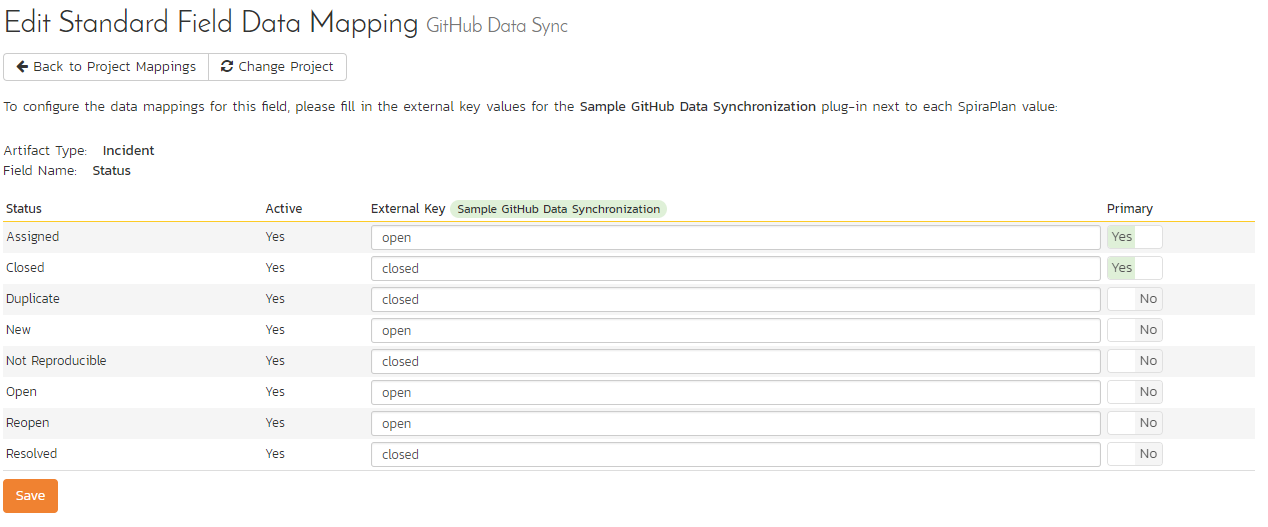Enable Primary switch for Duplicate status
1268x527 pixels.
click(x=1135, y=299)
